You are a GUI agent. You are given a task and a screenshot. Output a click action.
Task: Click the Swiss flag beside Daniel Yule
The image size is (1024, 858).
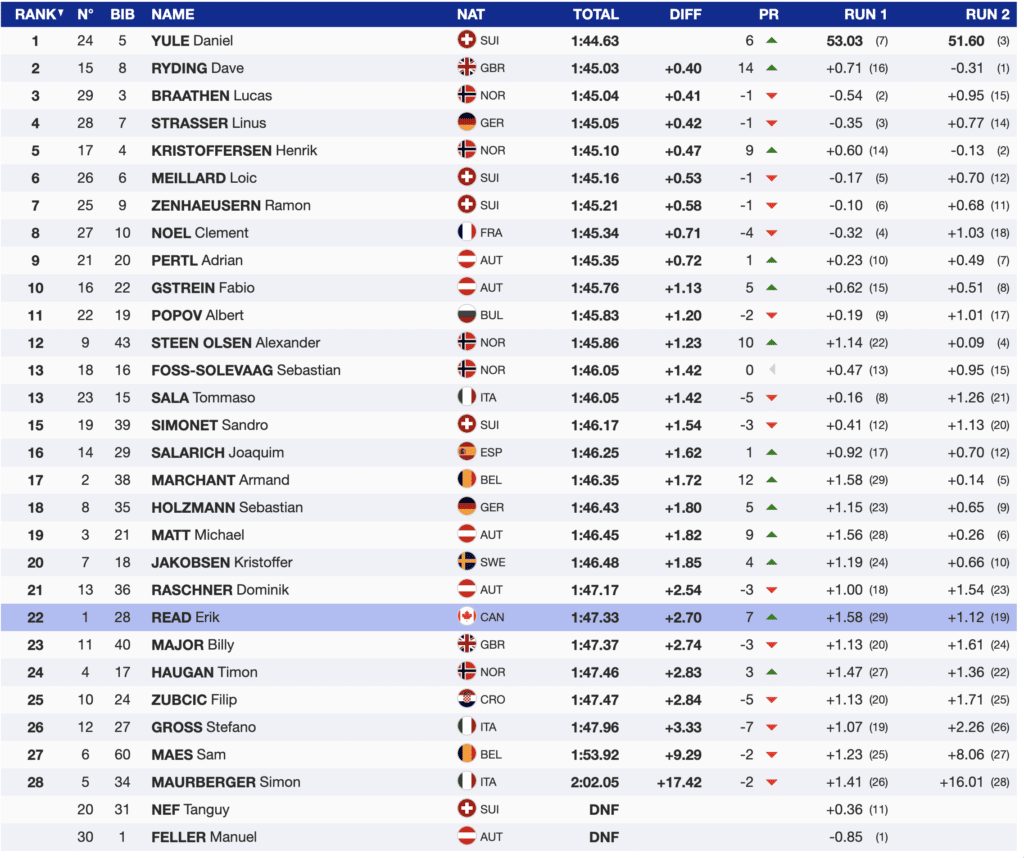pyautogui.click(x=466, y=41)
